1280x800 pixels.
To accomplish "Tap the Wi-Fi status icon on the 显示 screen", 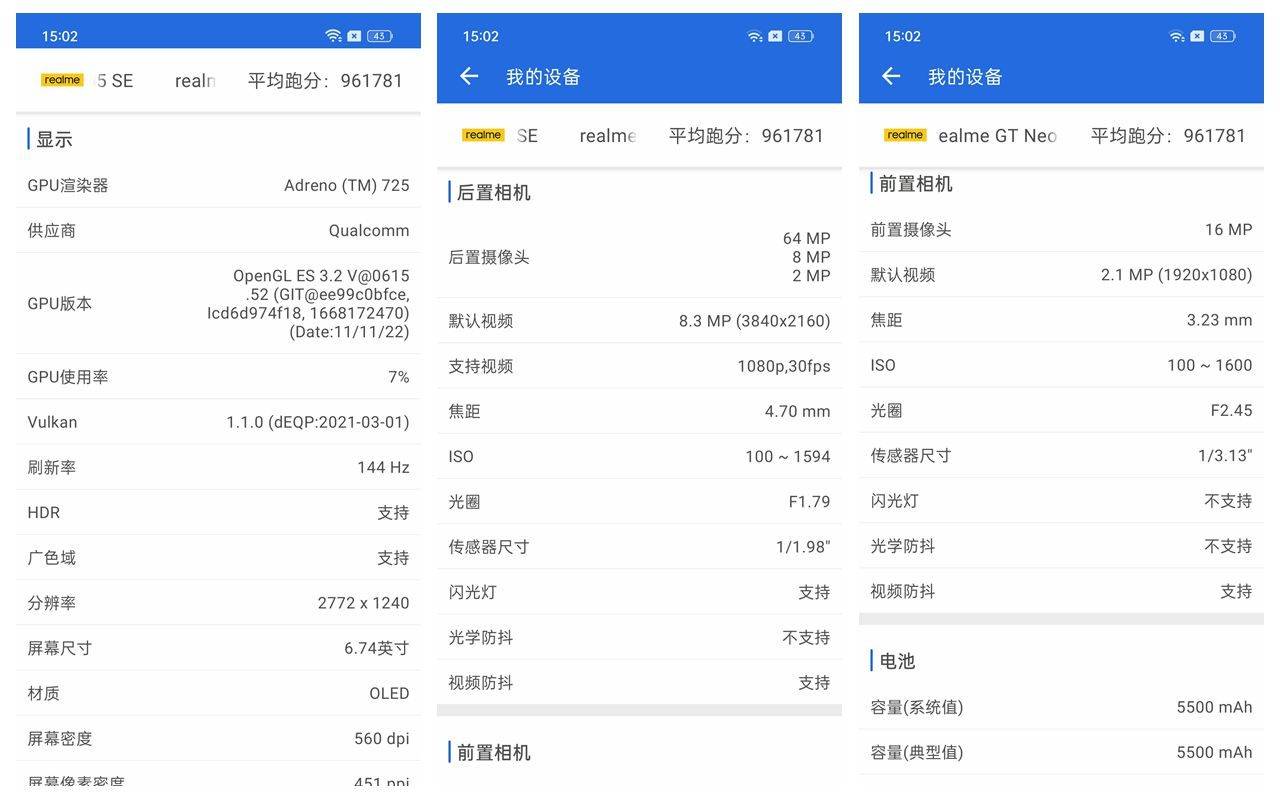I will 333,36.
